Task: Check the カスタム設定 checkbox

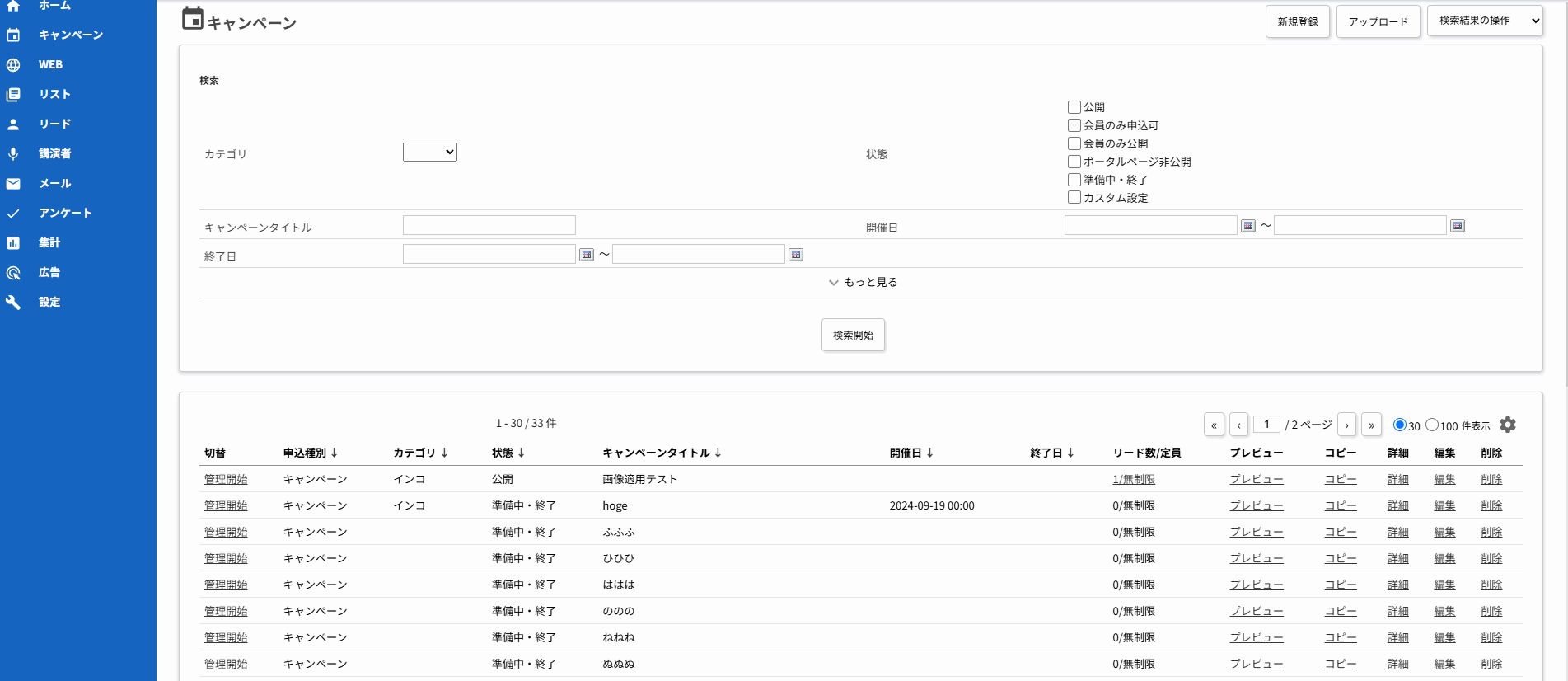Action: click(1074, 197)
